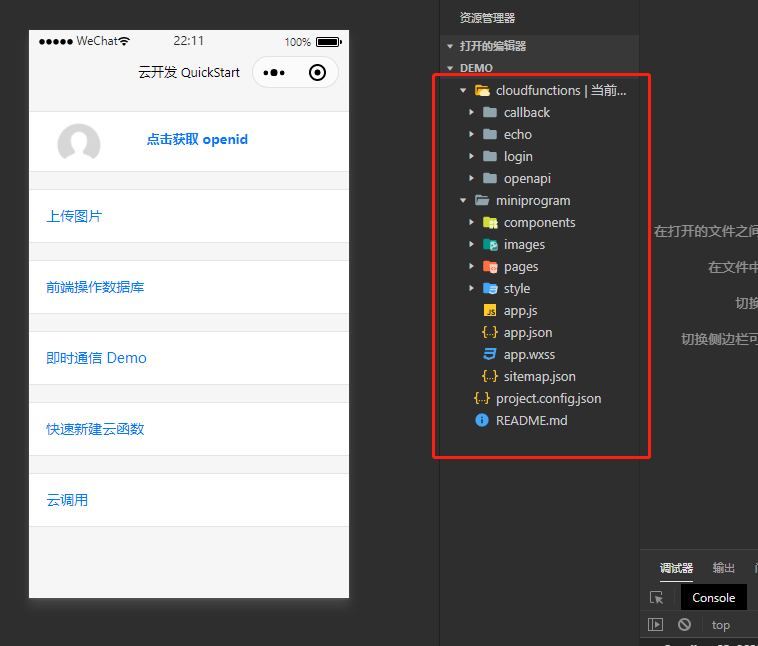The width and height of the screenshot is (758, 646).
Task: Toggle the console sidebar panel icon
Action: pos(656,625)
